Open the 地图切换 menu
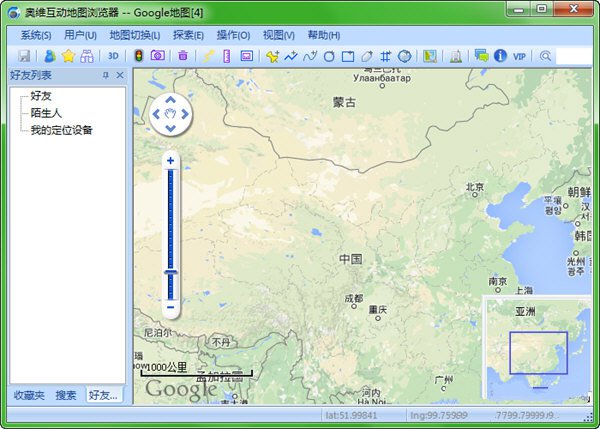Viewport: 600px width, 429px height. [134, 35]
